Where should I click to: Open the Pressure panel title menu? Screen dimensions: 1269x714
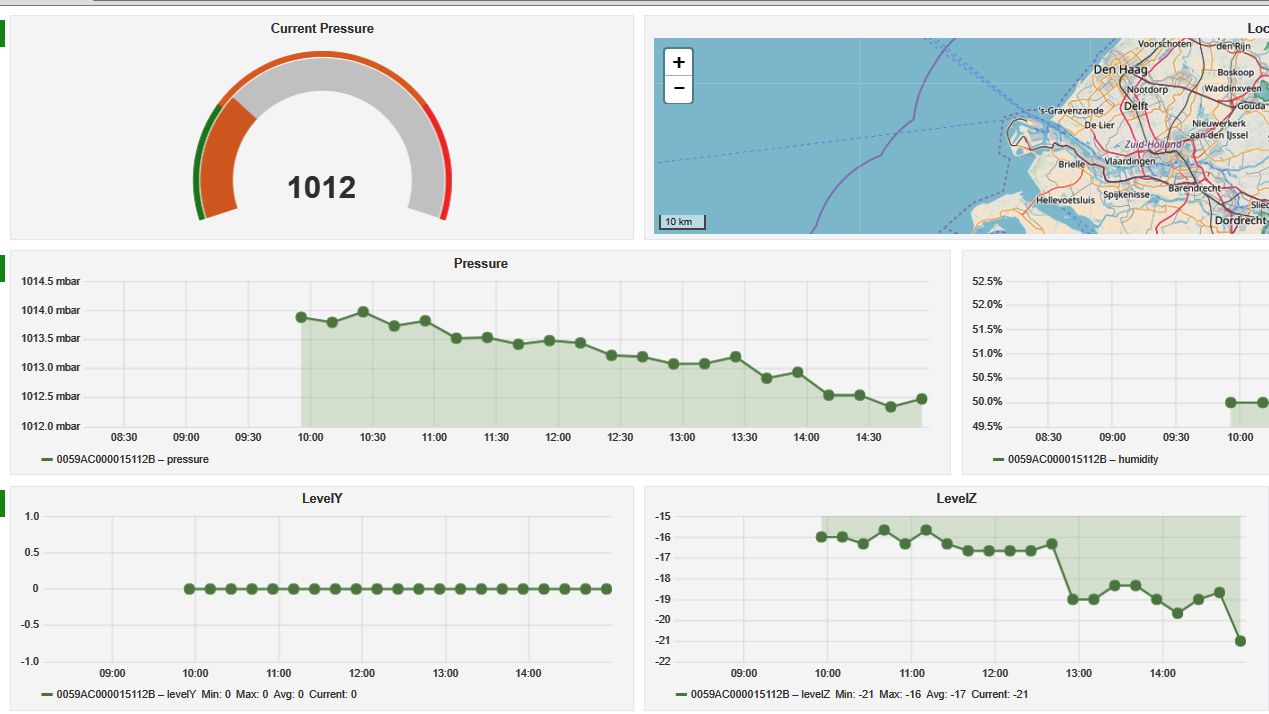tap(480, 264)
